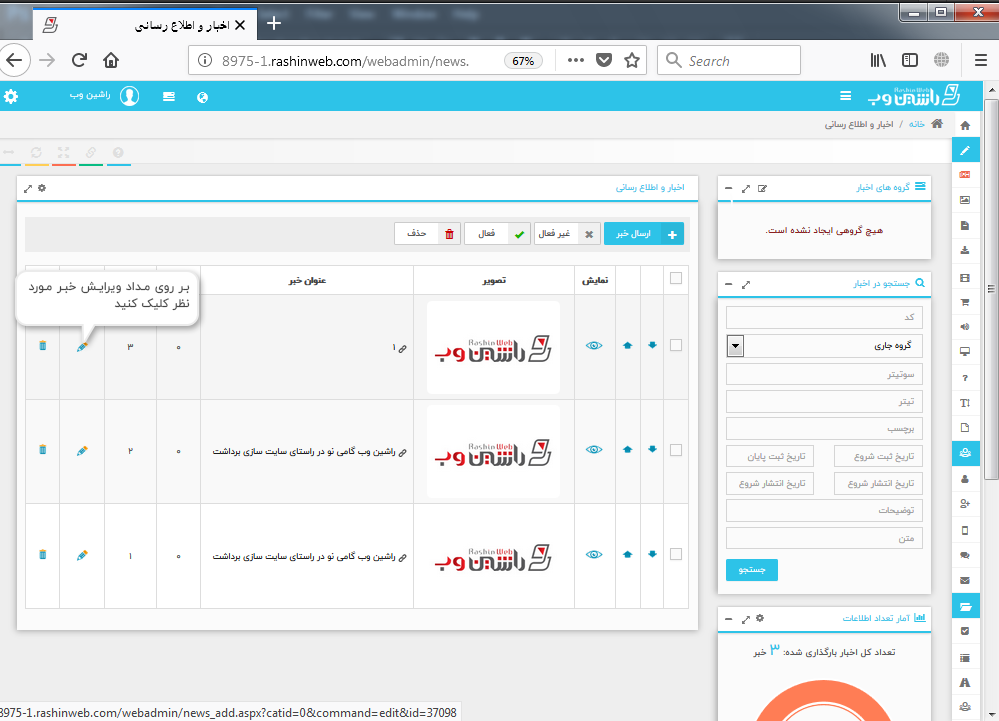Click the first news row logo thumbnail
The image size is (999, 721).
click(494, 347)
